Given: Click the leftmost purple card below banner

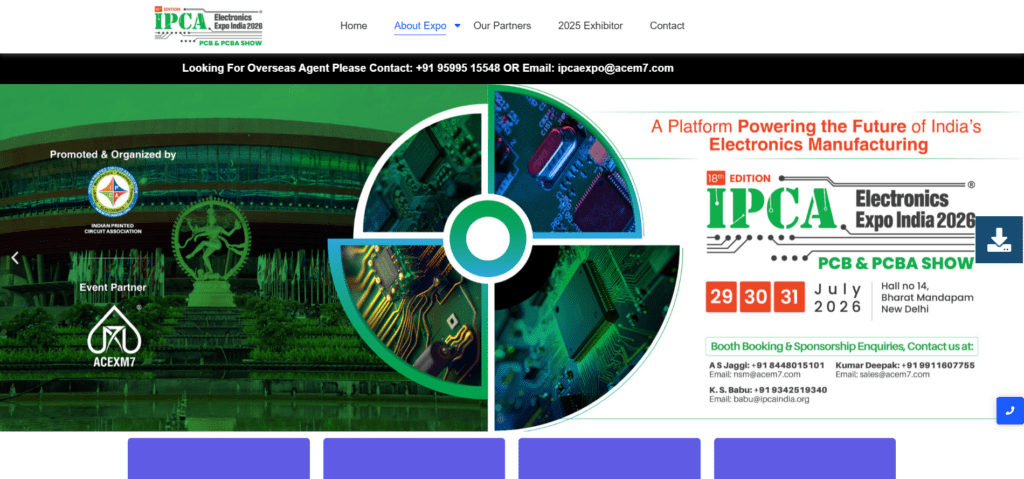Looking at the screenshot, I should (218, 458).
